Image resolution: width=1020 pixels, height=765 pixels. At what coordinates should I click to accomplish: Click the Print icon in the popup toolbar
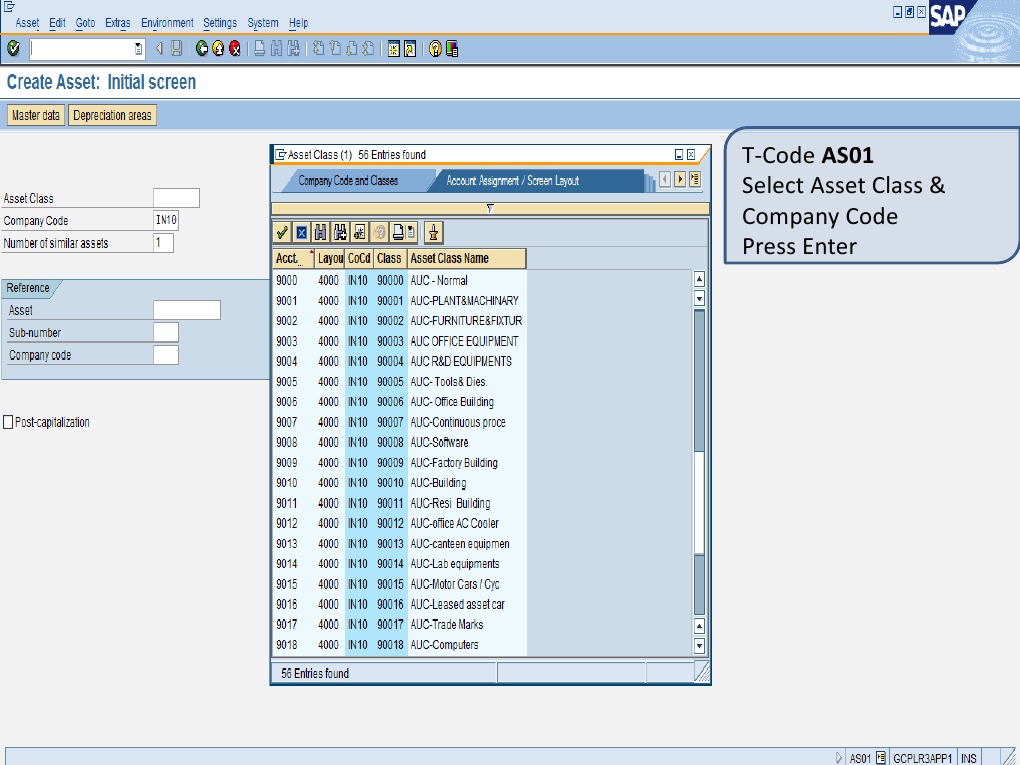[x=396, y=231]
